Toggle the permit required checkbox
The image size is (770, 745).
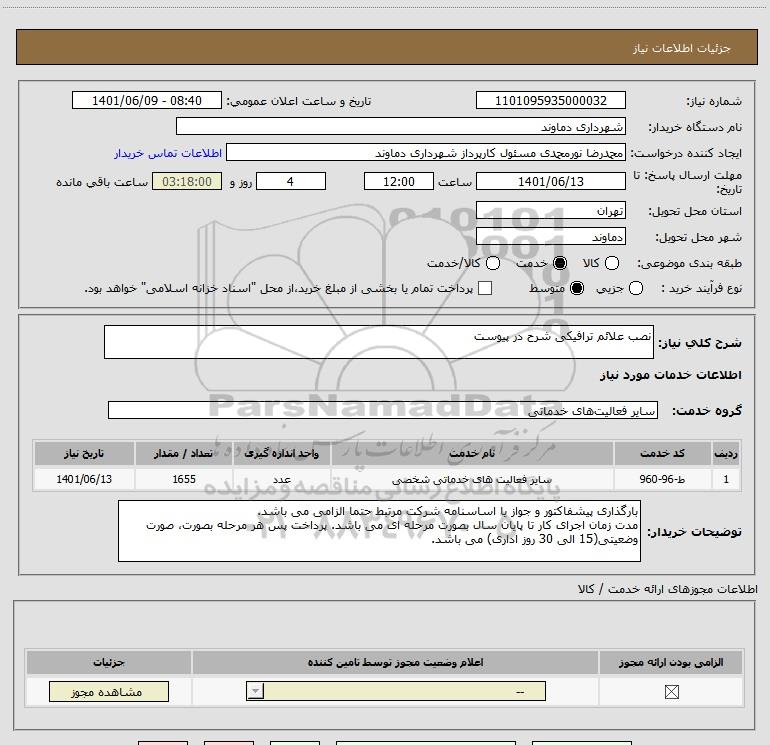pos(671,692)
